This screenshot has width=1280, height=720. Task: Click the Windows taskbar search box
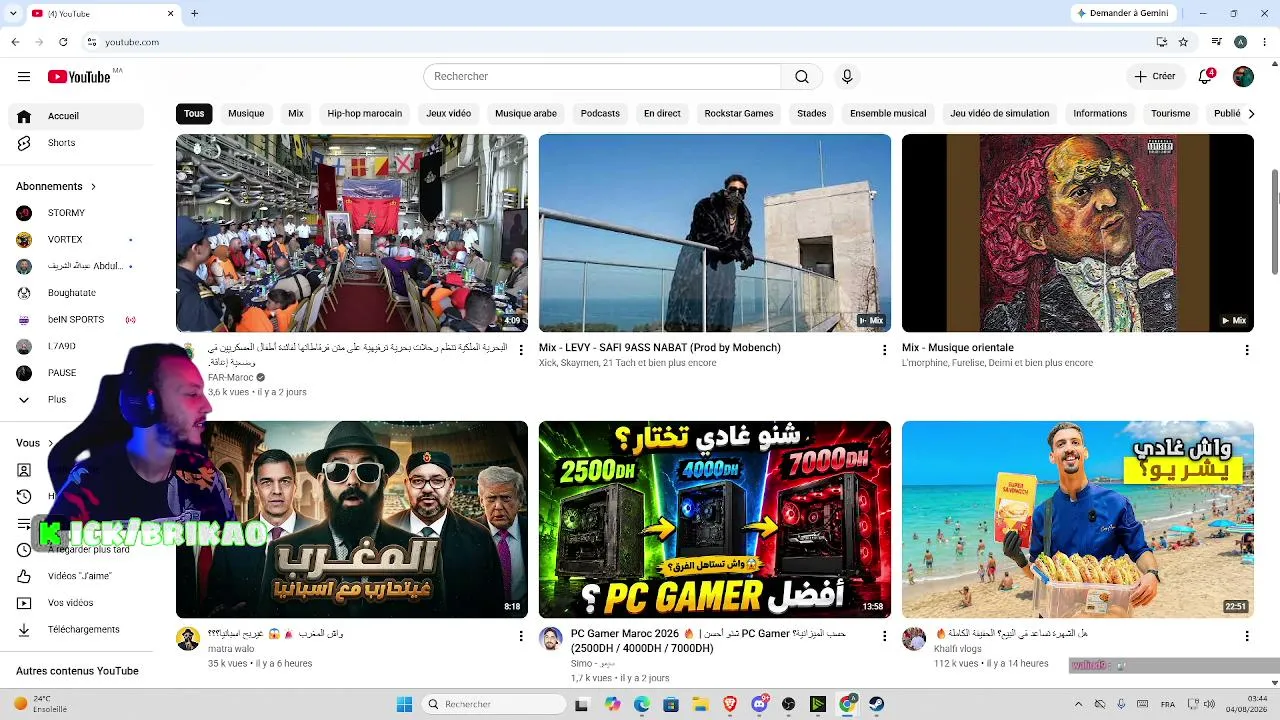point(492,705)
